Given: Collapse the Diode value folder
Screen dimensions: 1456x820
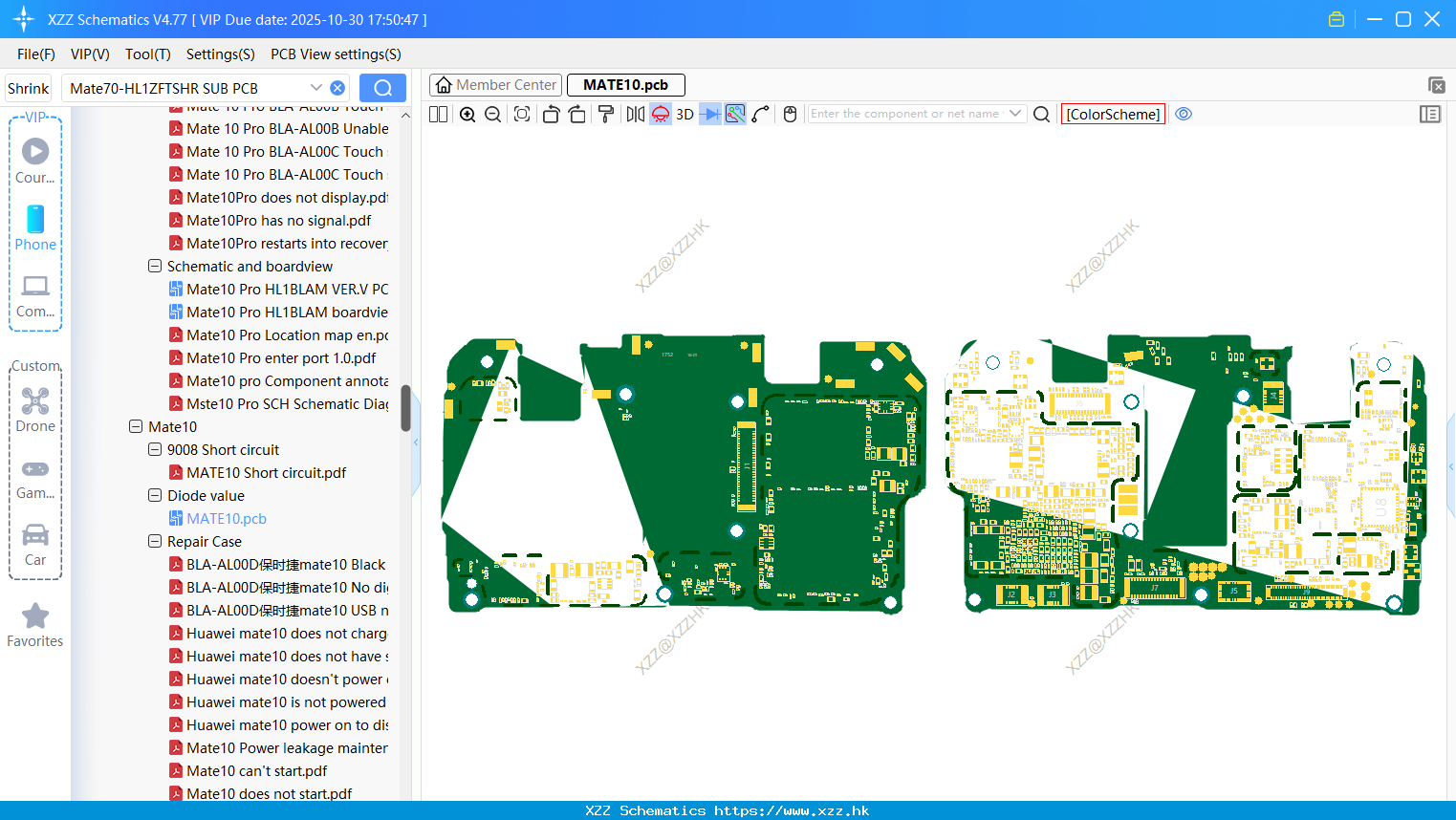Looking at the screenshot, I should click(155, 495).
